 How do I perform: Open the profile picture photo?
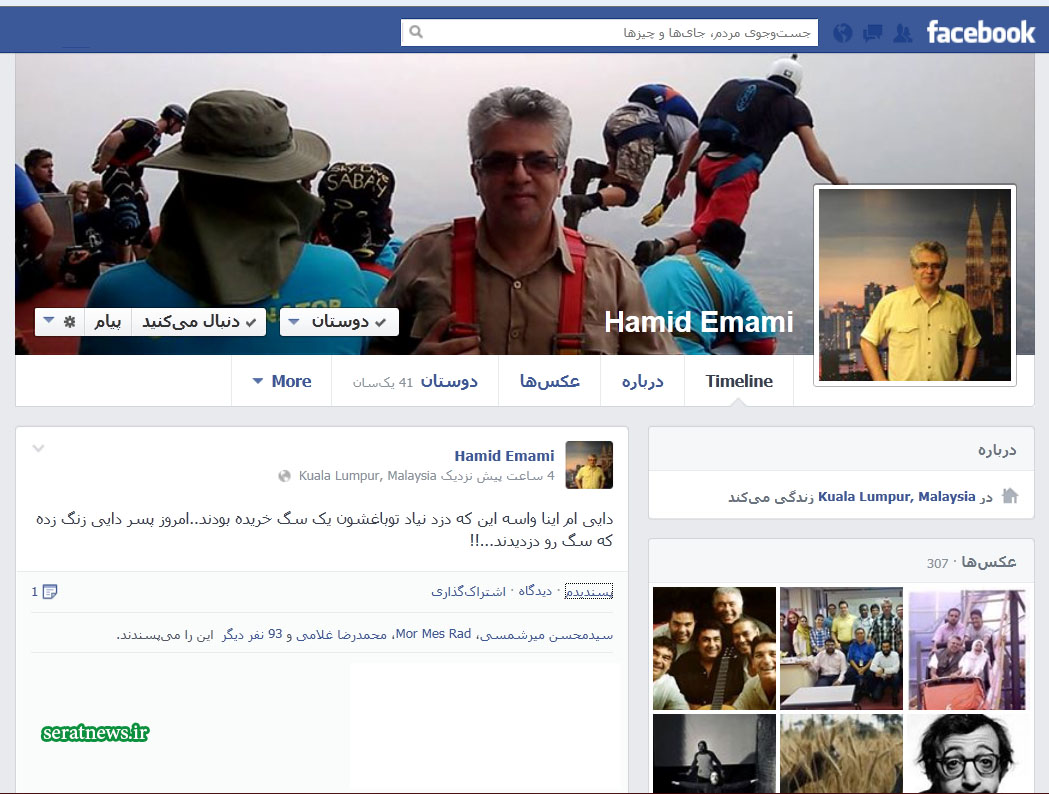pyautogui.click(x=915, y=285)
